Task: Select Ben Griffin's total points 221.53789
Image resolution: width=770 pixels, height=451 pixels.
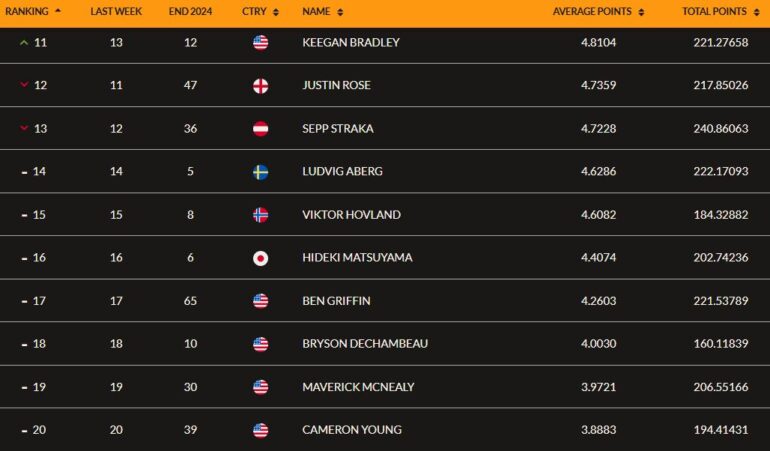Action: point(721,301)
